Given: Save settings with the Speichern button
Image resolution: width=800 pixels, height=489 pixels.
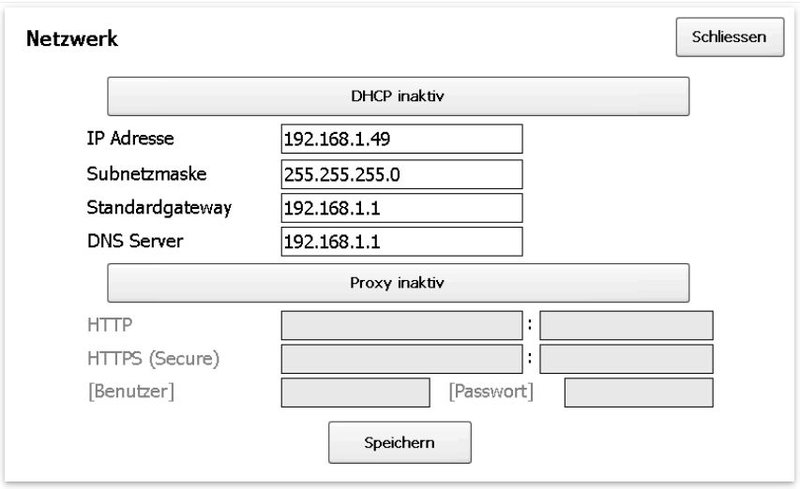Looking at the screenshot, I should 399,443.
